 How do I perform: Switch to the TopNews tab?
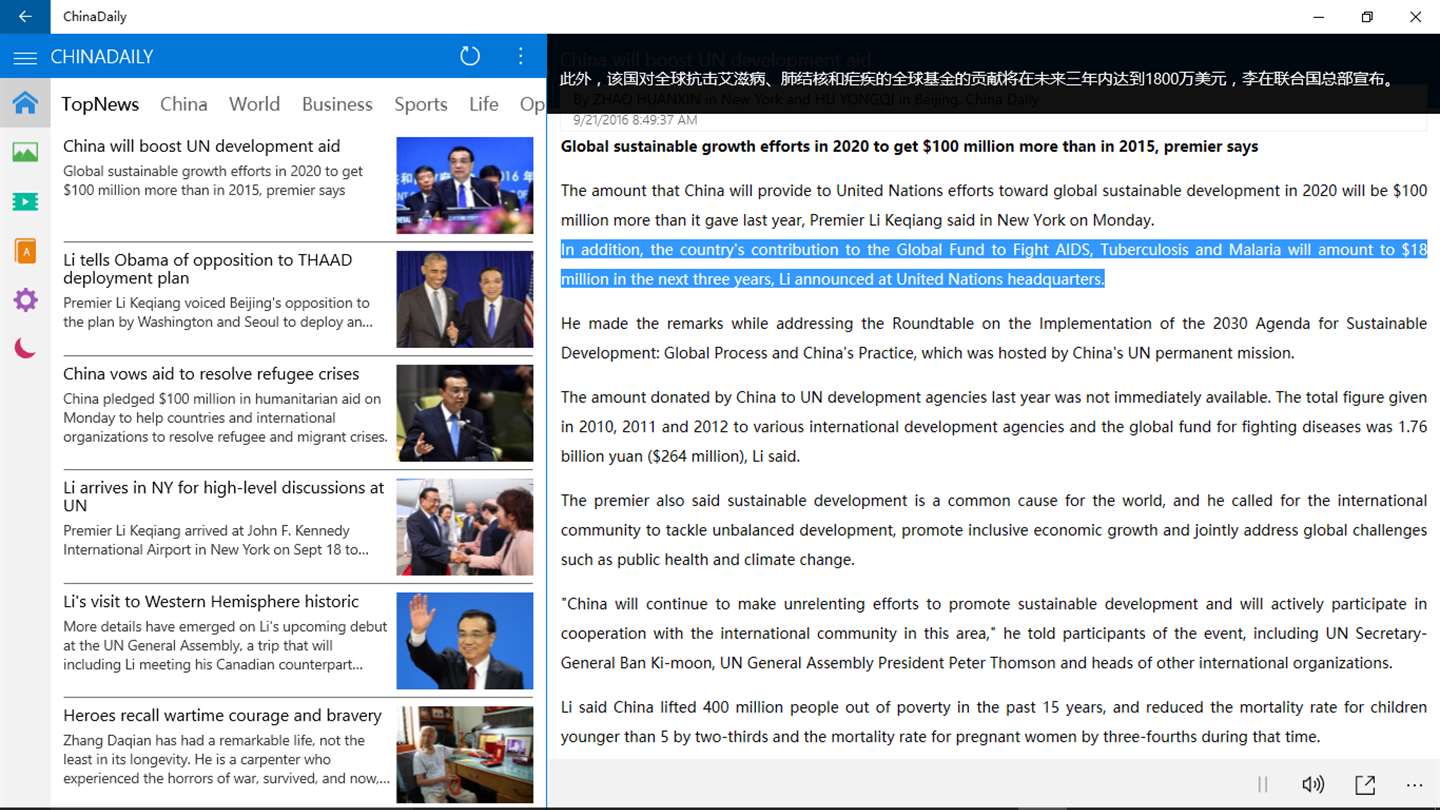[100, 104]
